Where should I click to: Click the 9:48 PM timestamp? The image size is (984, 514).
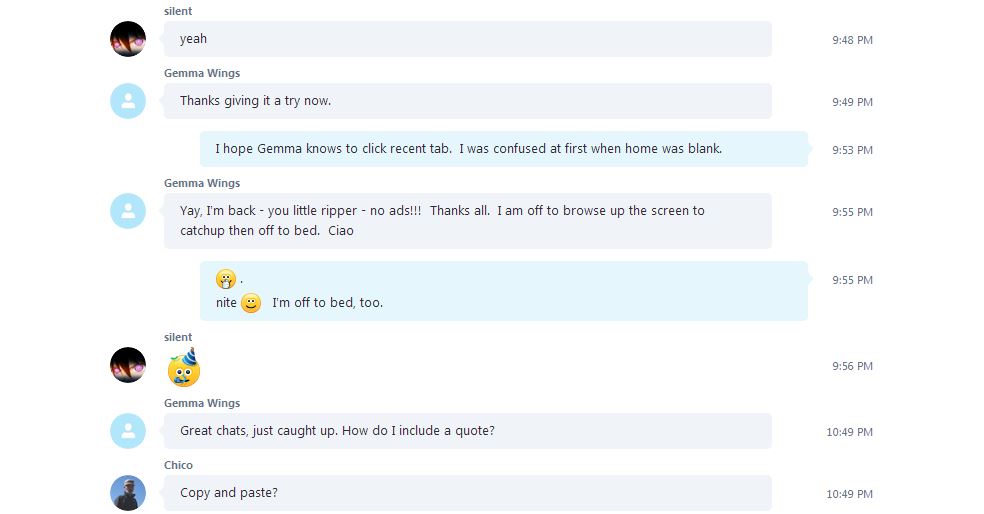tap(852, 40)
